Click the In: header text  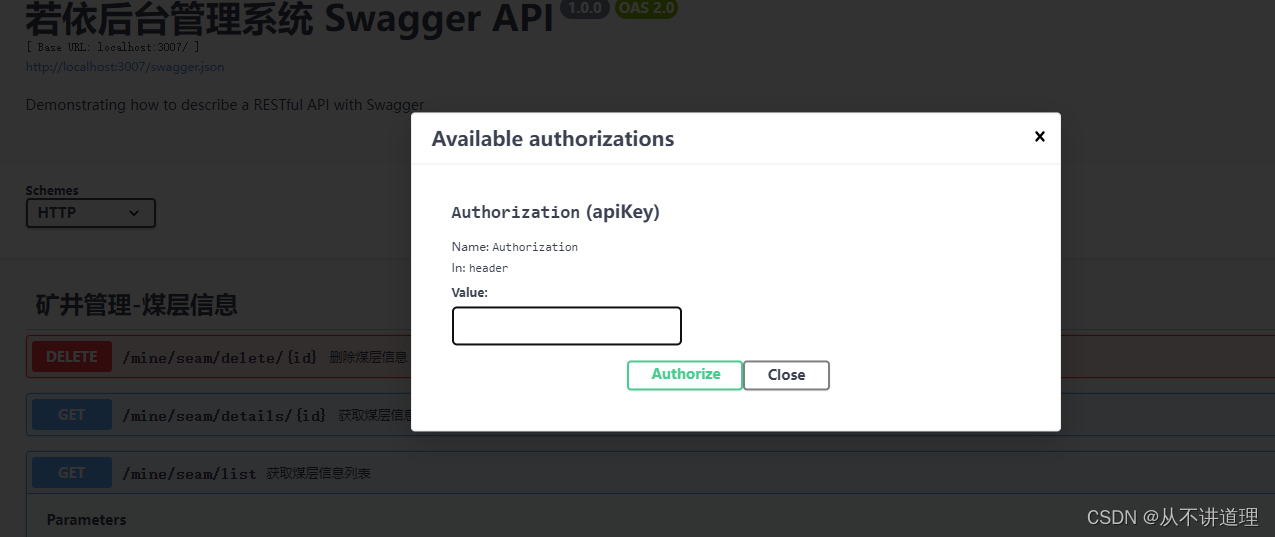coord(480,268)
